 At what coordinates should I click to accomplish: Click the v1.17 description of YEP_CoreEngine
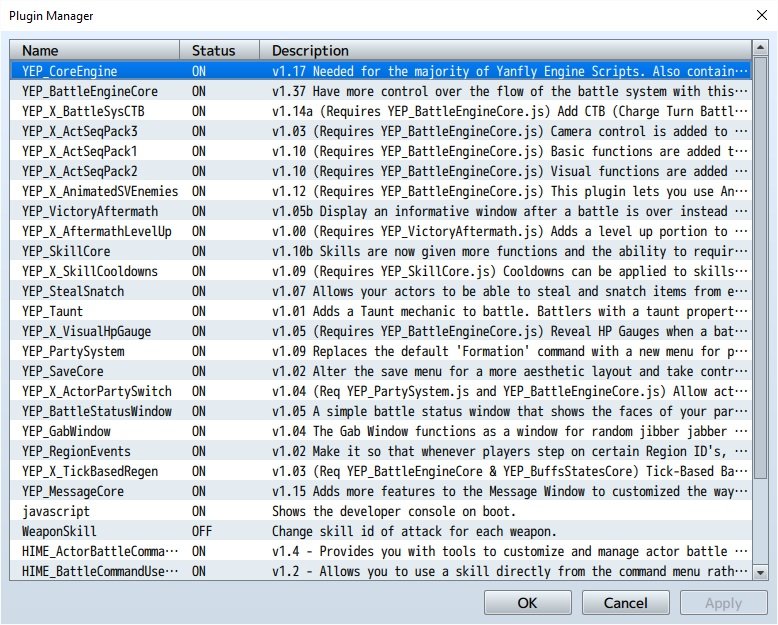(x=510, y=71)
